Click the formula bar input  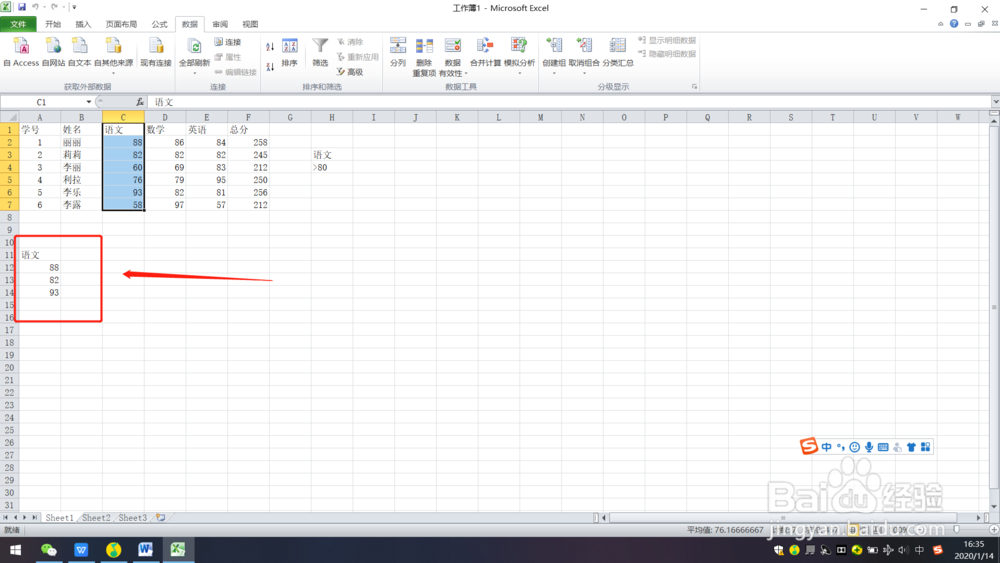[x=571, y=102]
